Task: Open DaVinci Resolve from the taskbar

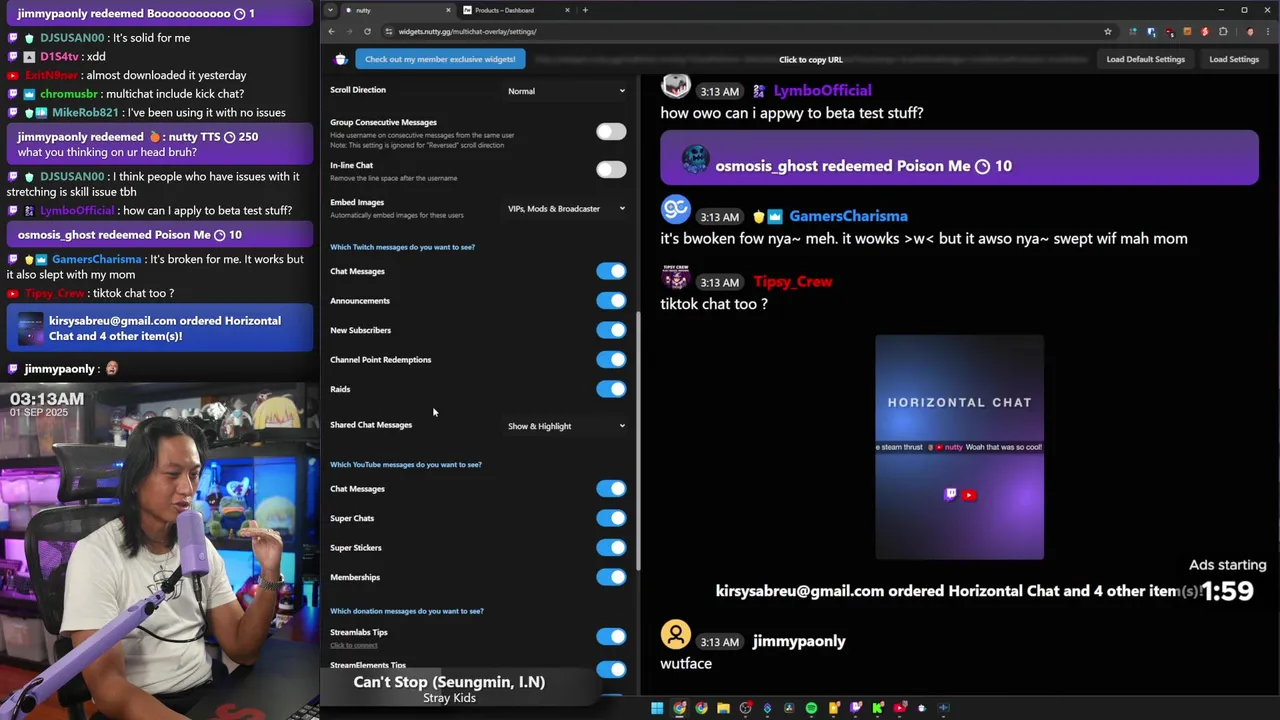Action: coord(789,708)
